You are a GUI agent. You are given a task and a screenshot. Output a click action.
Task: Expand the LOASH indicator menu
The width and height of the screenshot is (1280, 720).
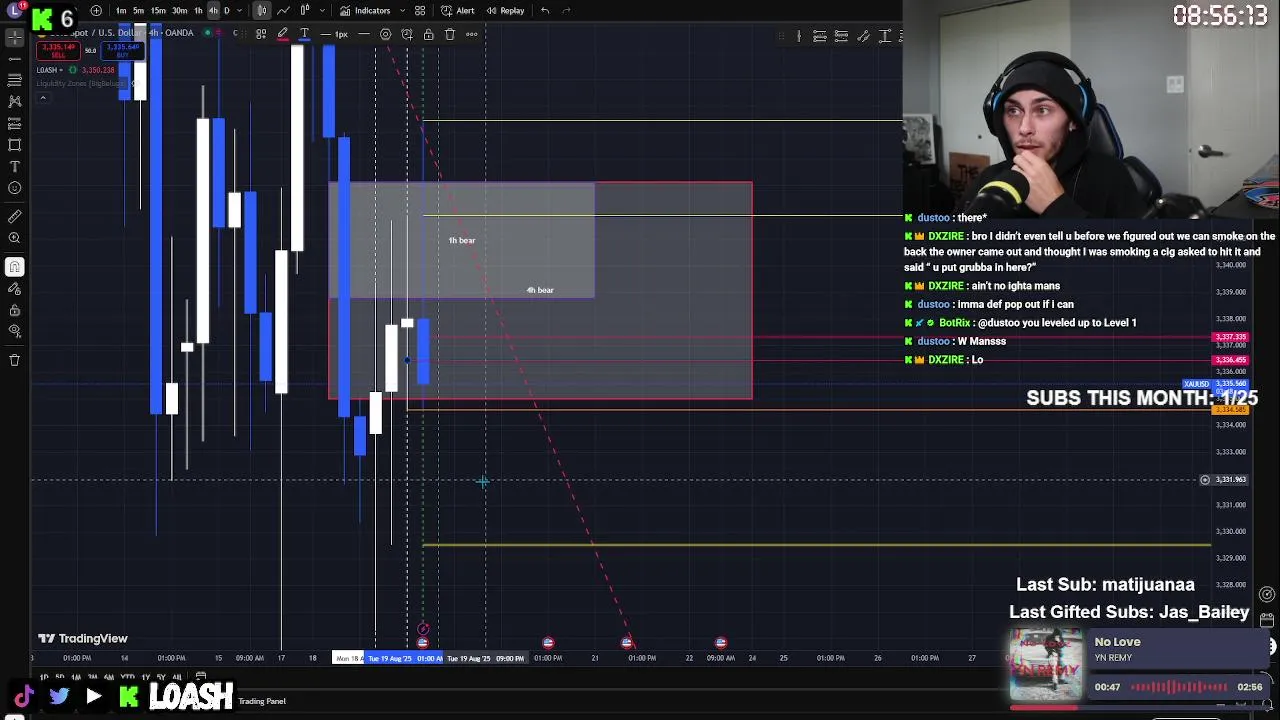click(60, 70)
